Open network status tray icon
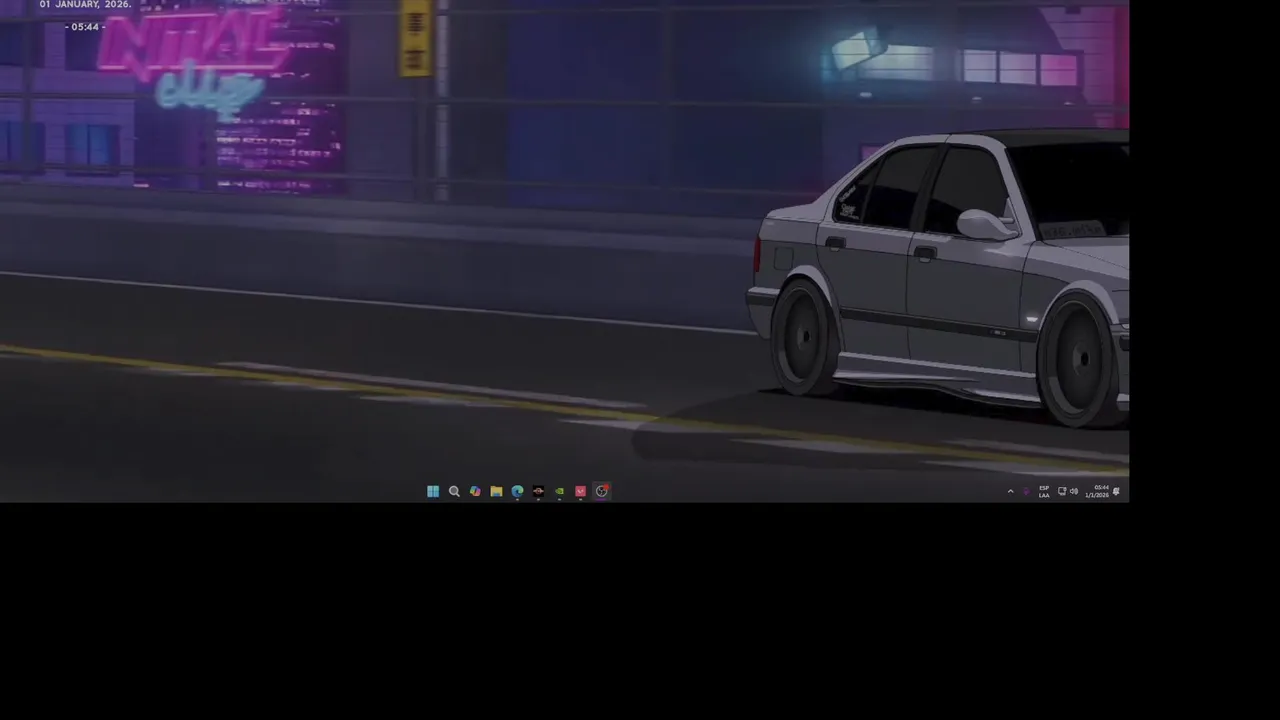1280x720 pixels. 1062,491
